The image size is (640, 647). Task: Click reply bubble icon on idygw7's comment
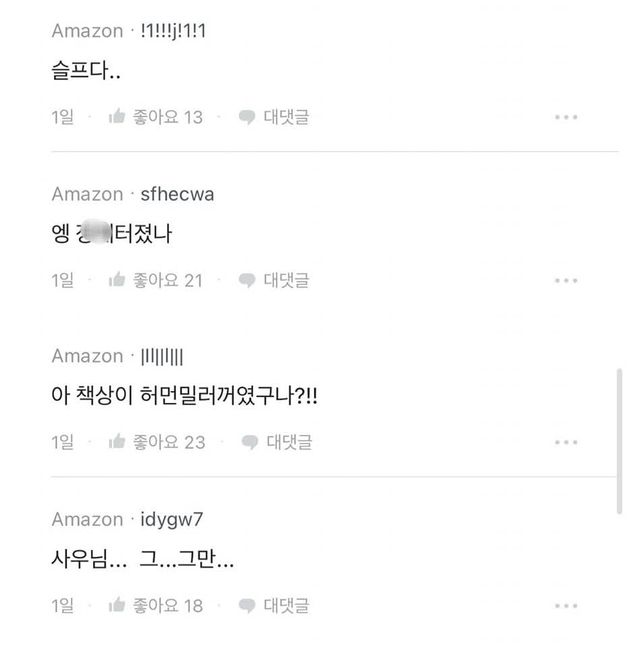pos(247,605)
